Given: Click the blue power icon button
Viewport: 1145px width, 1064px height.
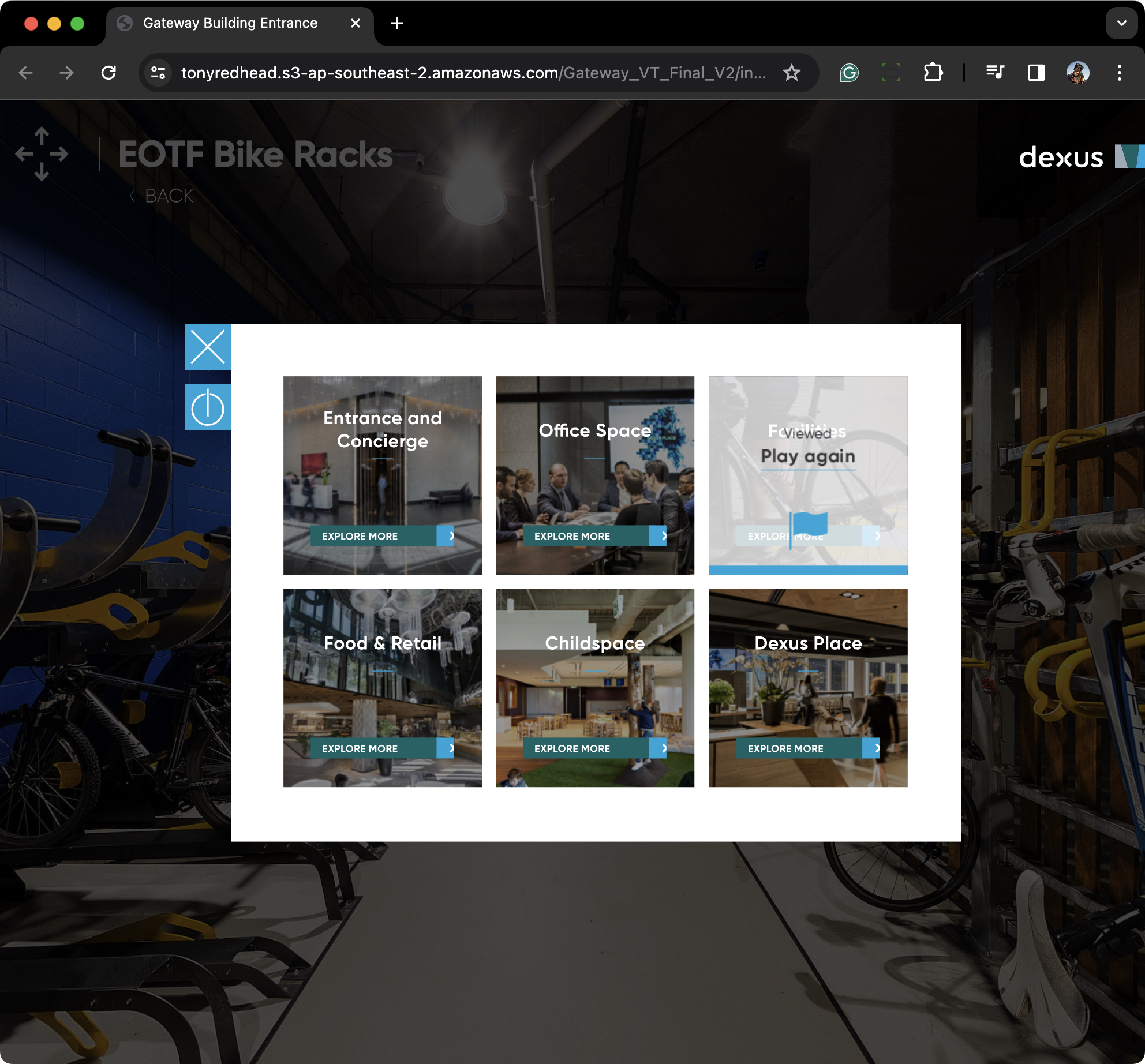Looking at the screenshot, I should 208,407.
